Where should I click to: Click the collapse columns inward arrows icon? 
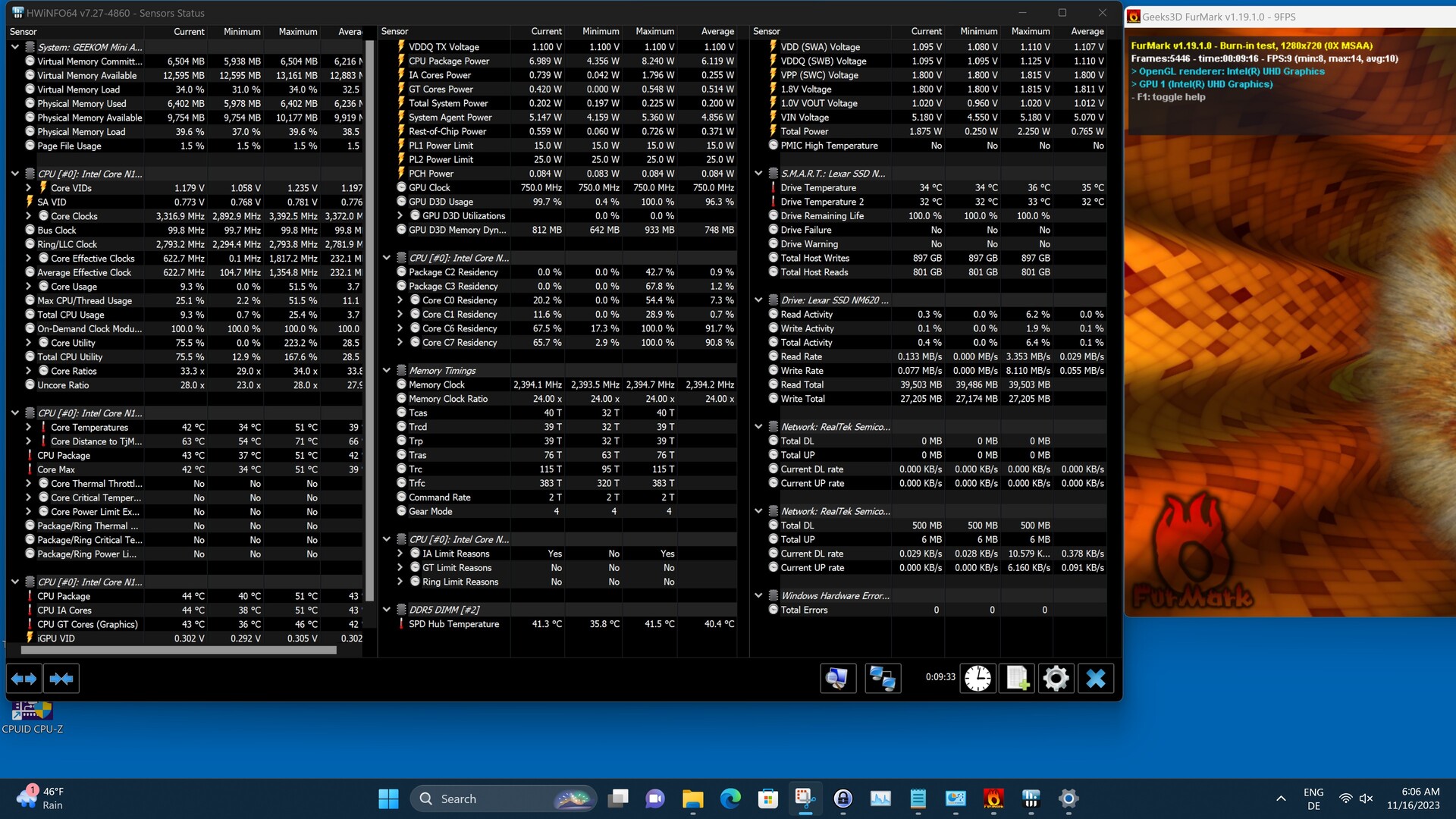pos(61,679)
